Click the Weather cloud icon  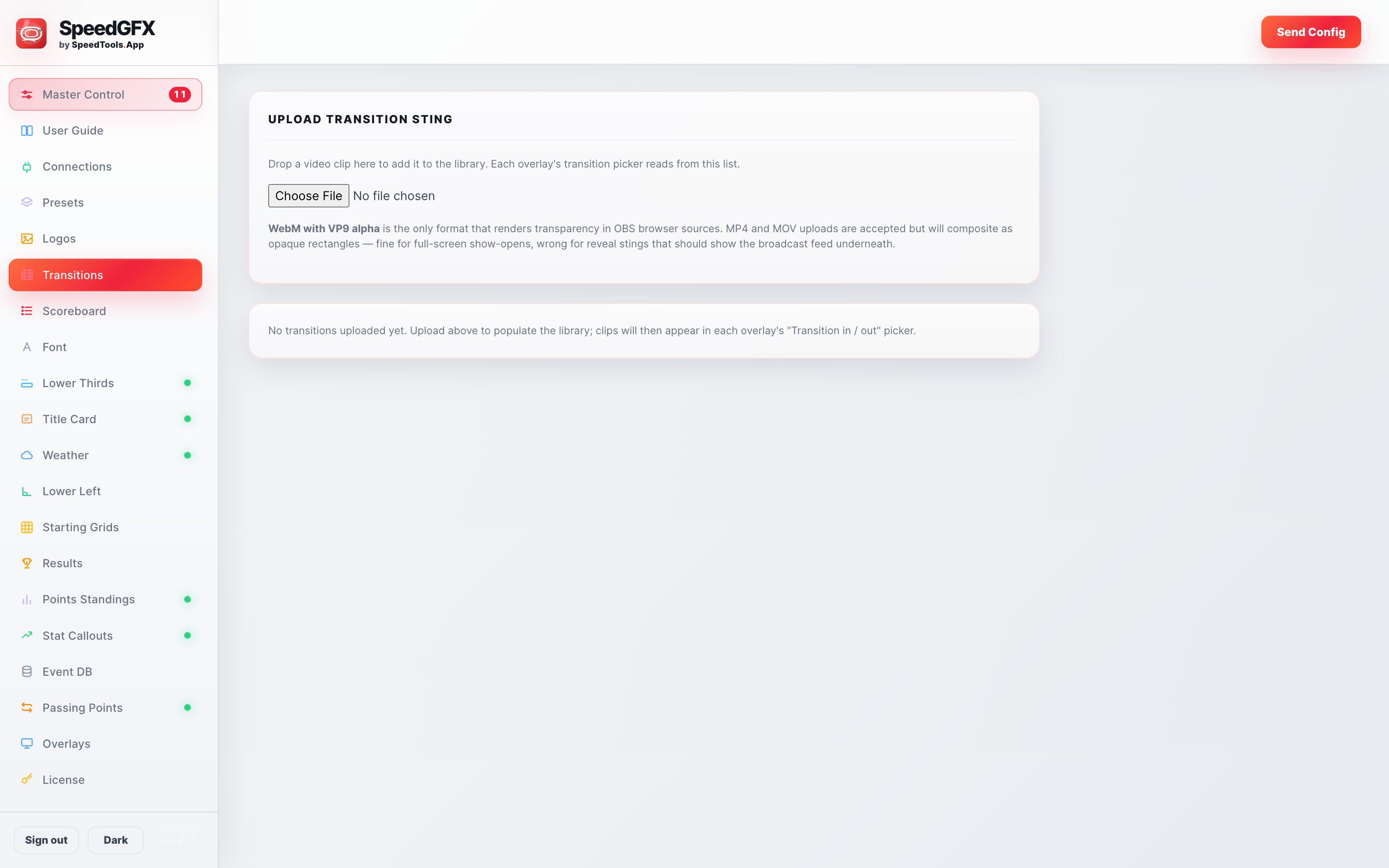[27, 455]
